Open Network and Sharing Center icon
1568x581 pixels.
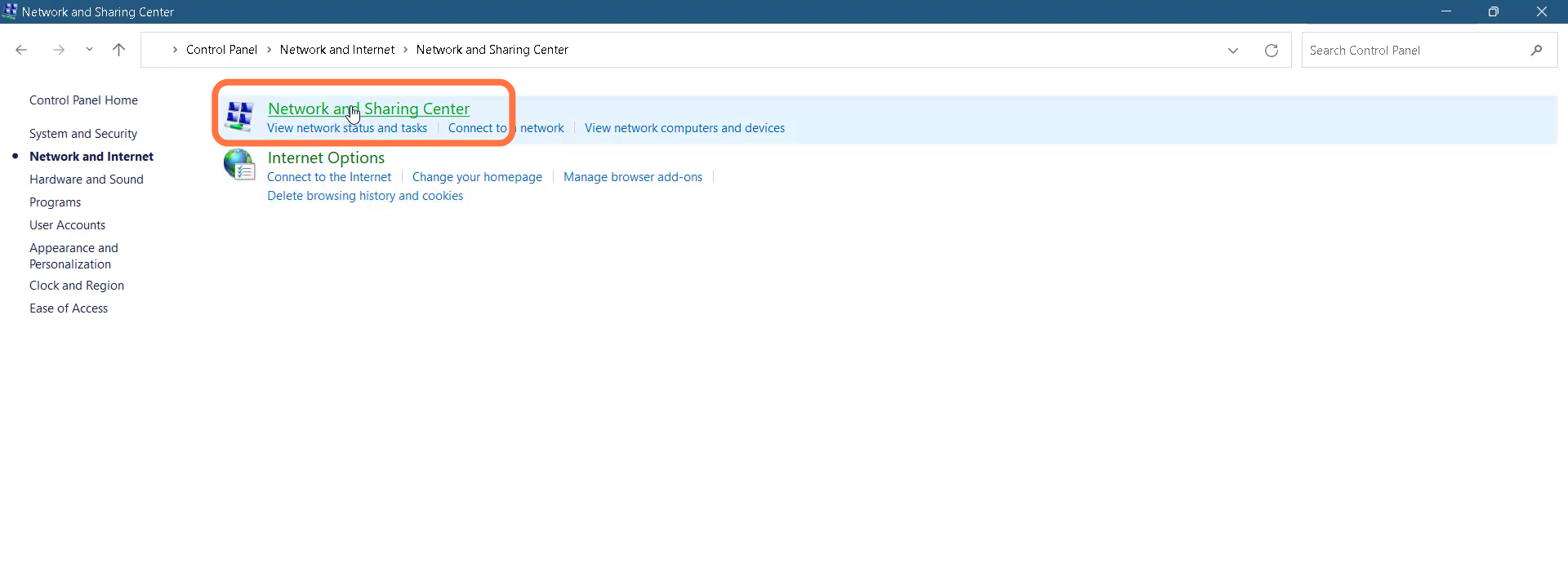(239, 116)
